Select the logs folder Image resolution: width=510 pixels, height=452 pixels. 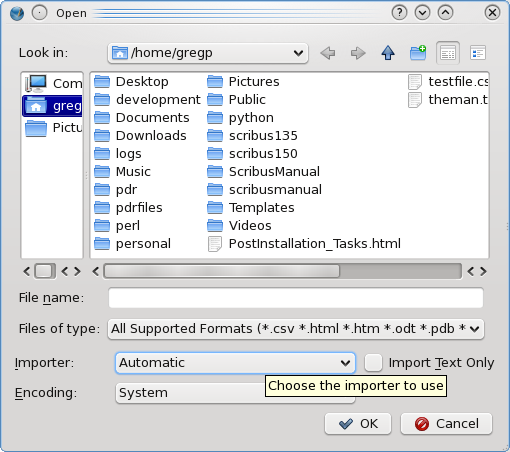tap(118, 154)
